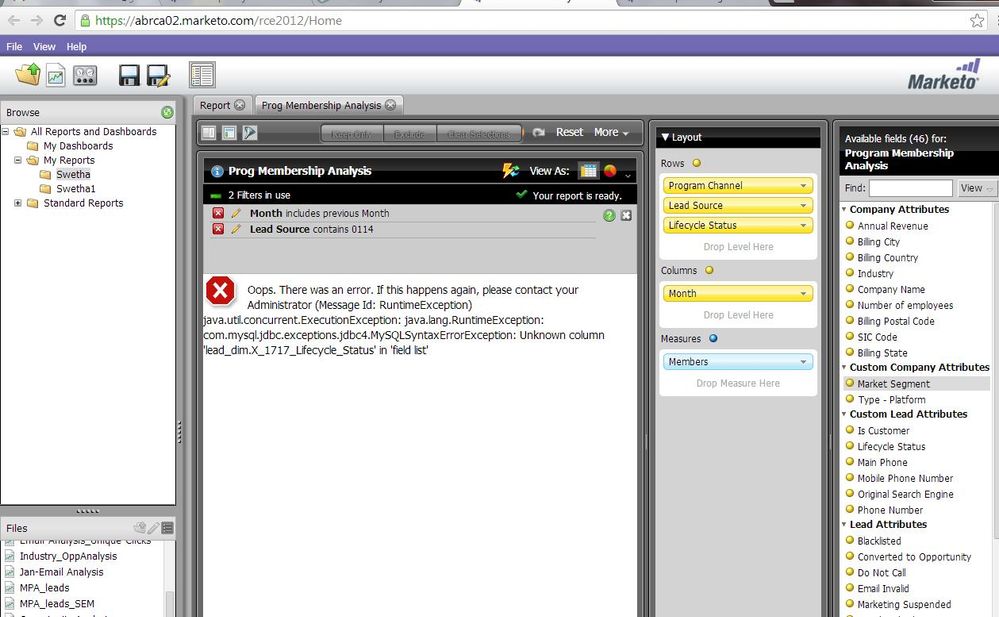Image resolution: width=999 pixels, height=617 pixels.
Task: Toggle the layout panel toolbar icon
Action: (x=229, y=133)
